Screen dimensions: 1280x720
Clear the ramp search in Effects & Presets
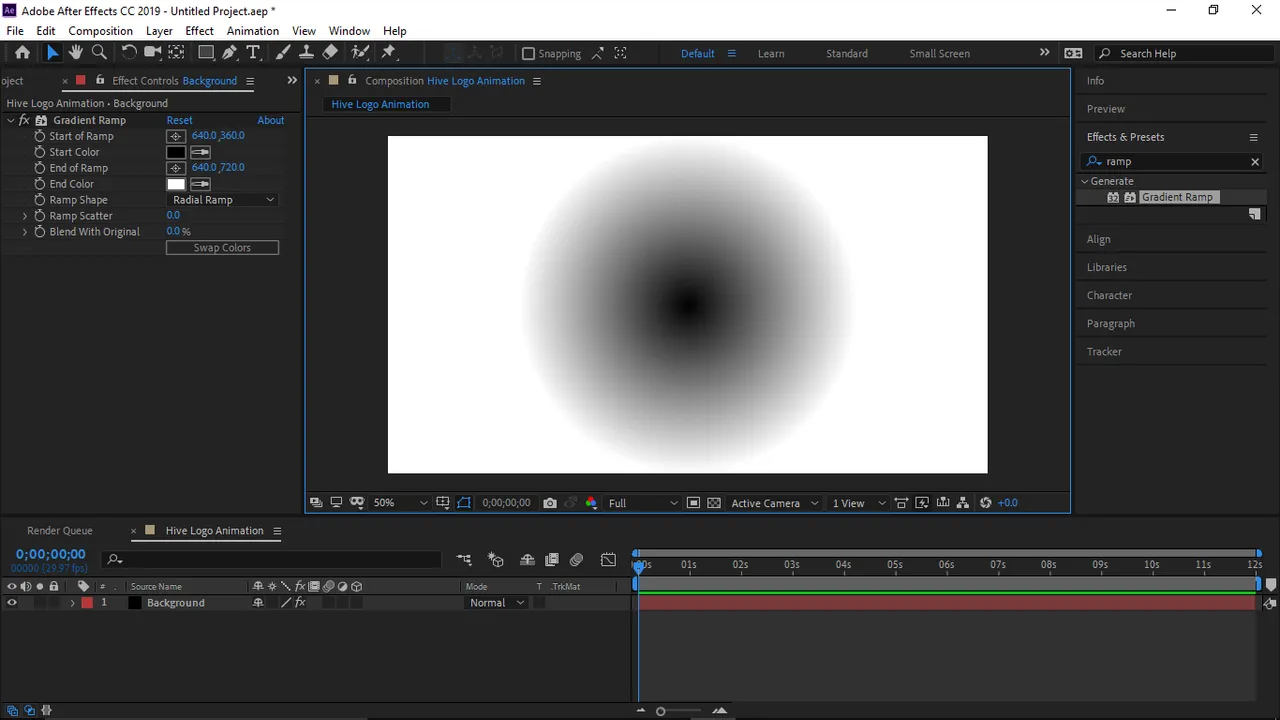[1255, 162]
